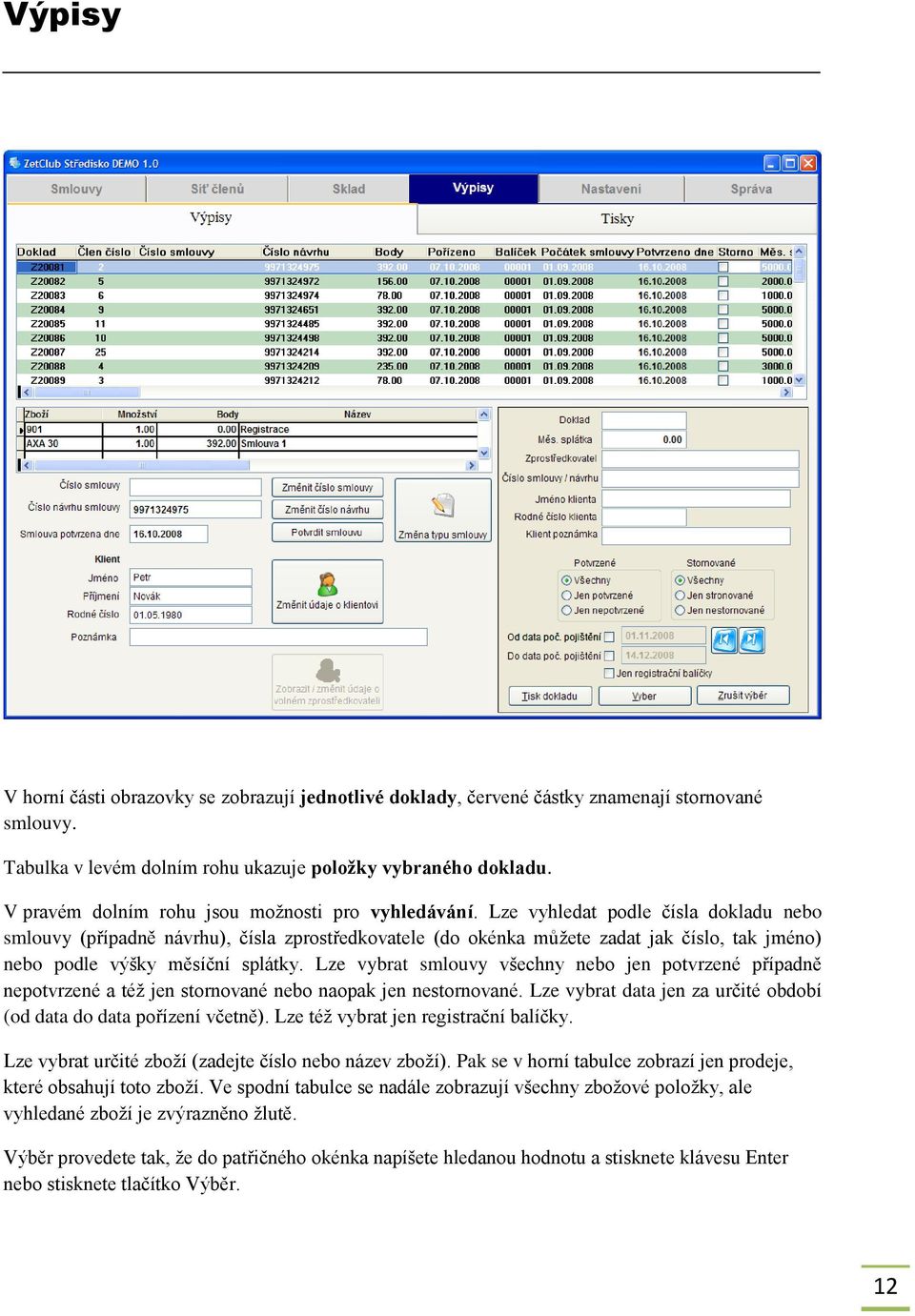Enable Od data poč. pojištění checkbox

pos(609,637)
